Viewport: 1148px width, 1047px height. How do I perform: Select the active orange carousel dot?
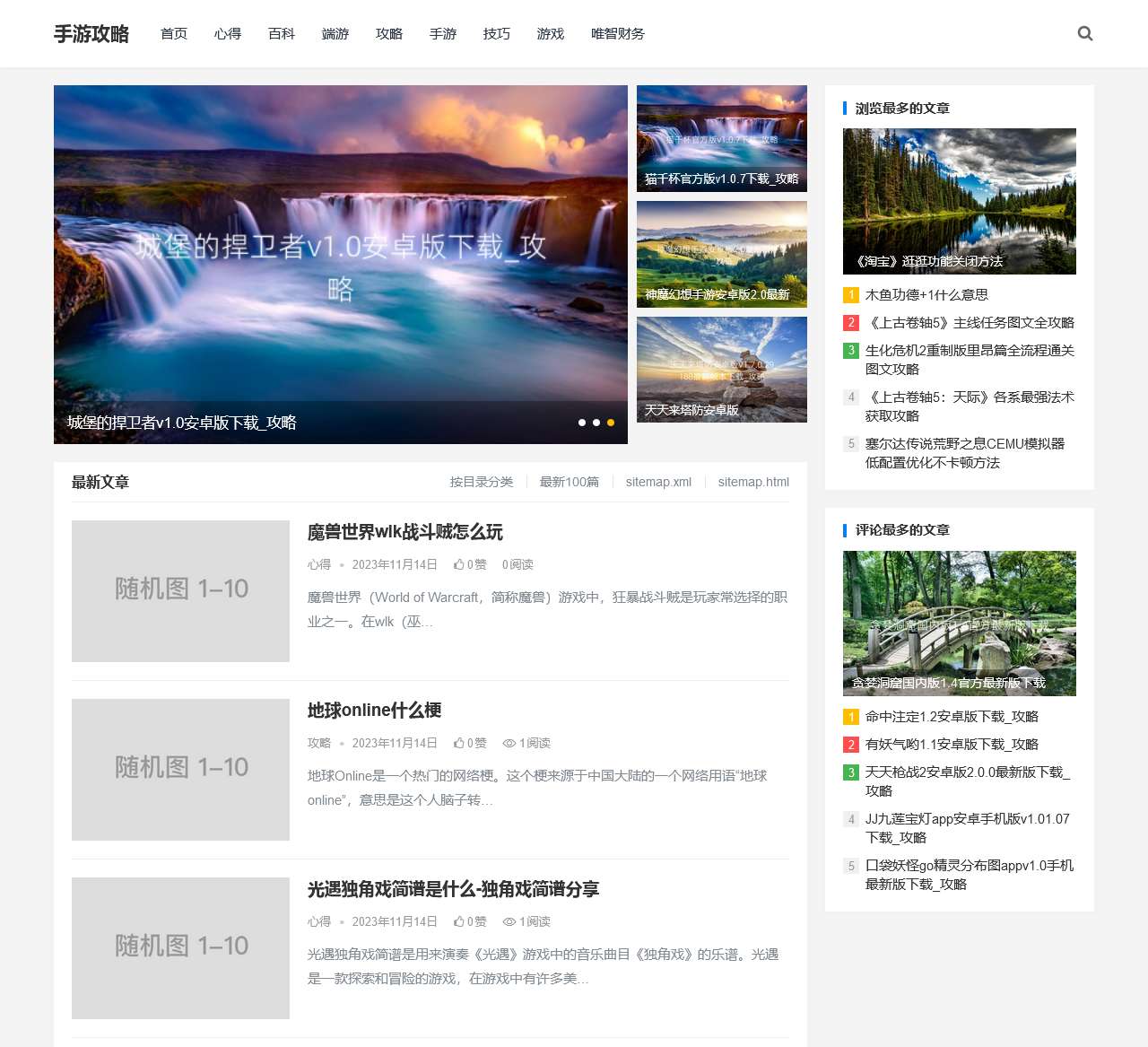[x=611, y=423]
